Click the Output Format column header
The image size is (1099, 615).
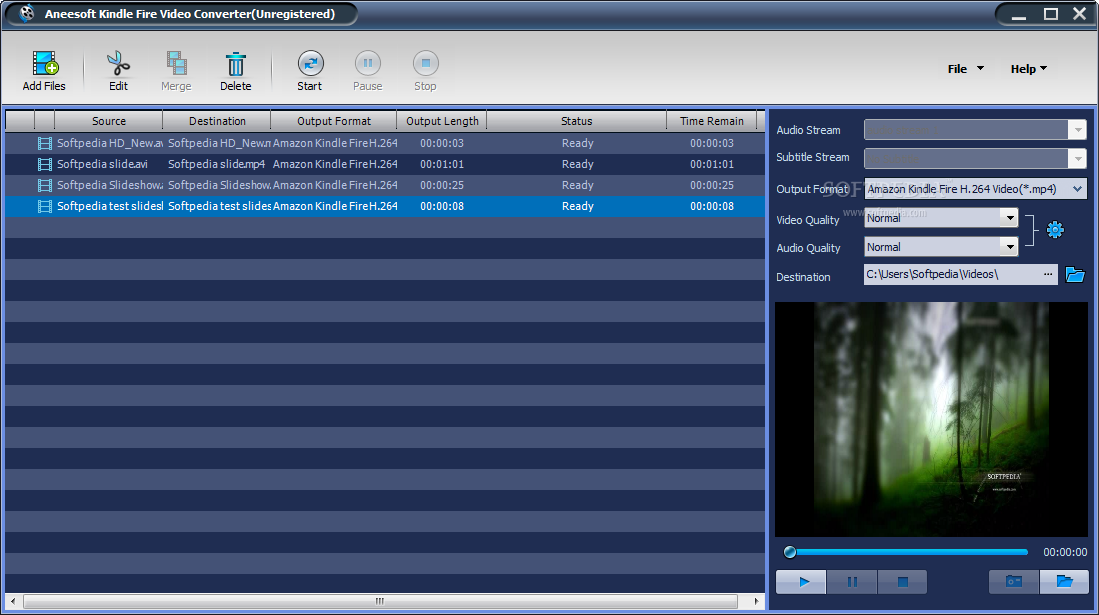point(334,121)
